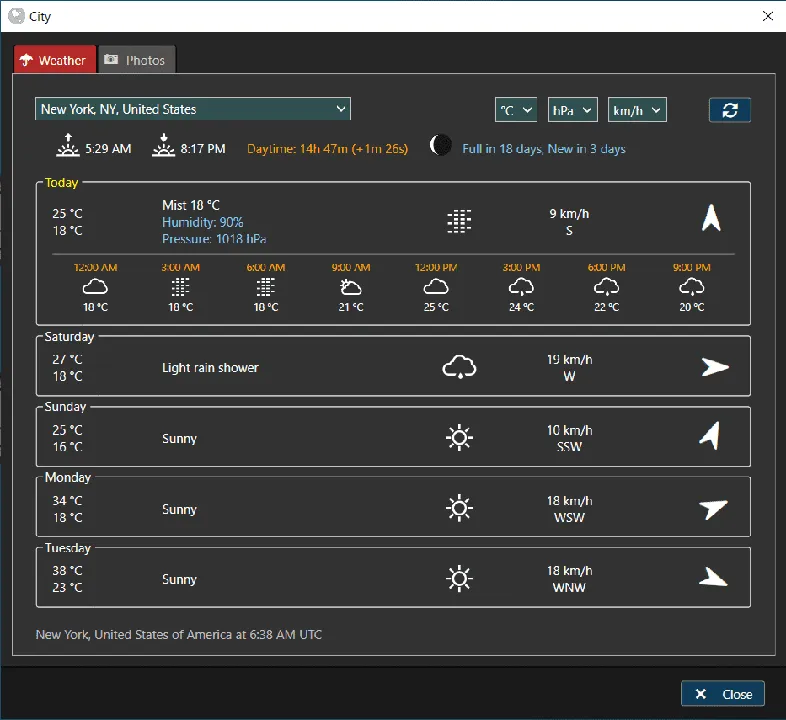Expand the New York city dropdown
This screenshot has width=786, height=720.
click(192, 109)
